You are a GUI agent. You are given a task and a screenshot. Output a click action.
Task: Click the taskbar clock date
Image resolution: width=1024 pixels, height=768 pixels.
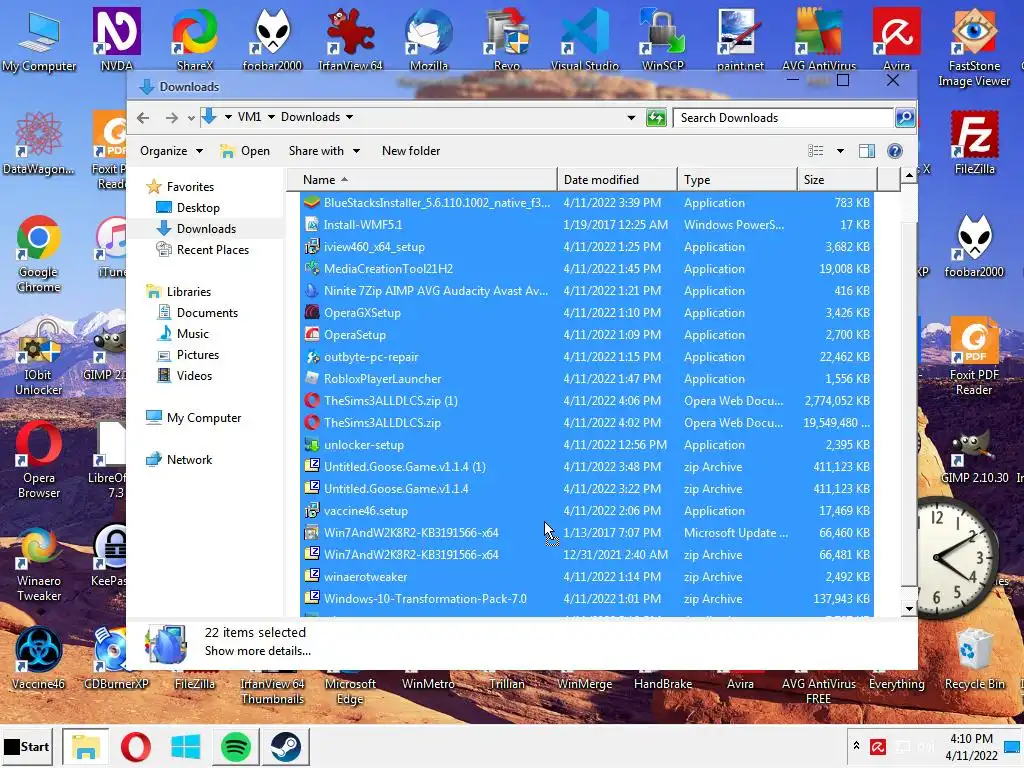click(971, 755)
